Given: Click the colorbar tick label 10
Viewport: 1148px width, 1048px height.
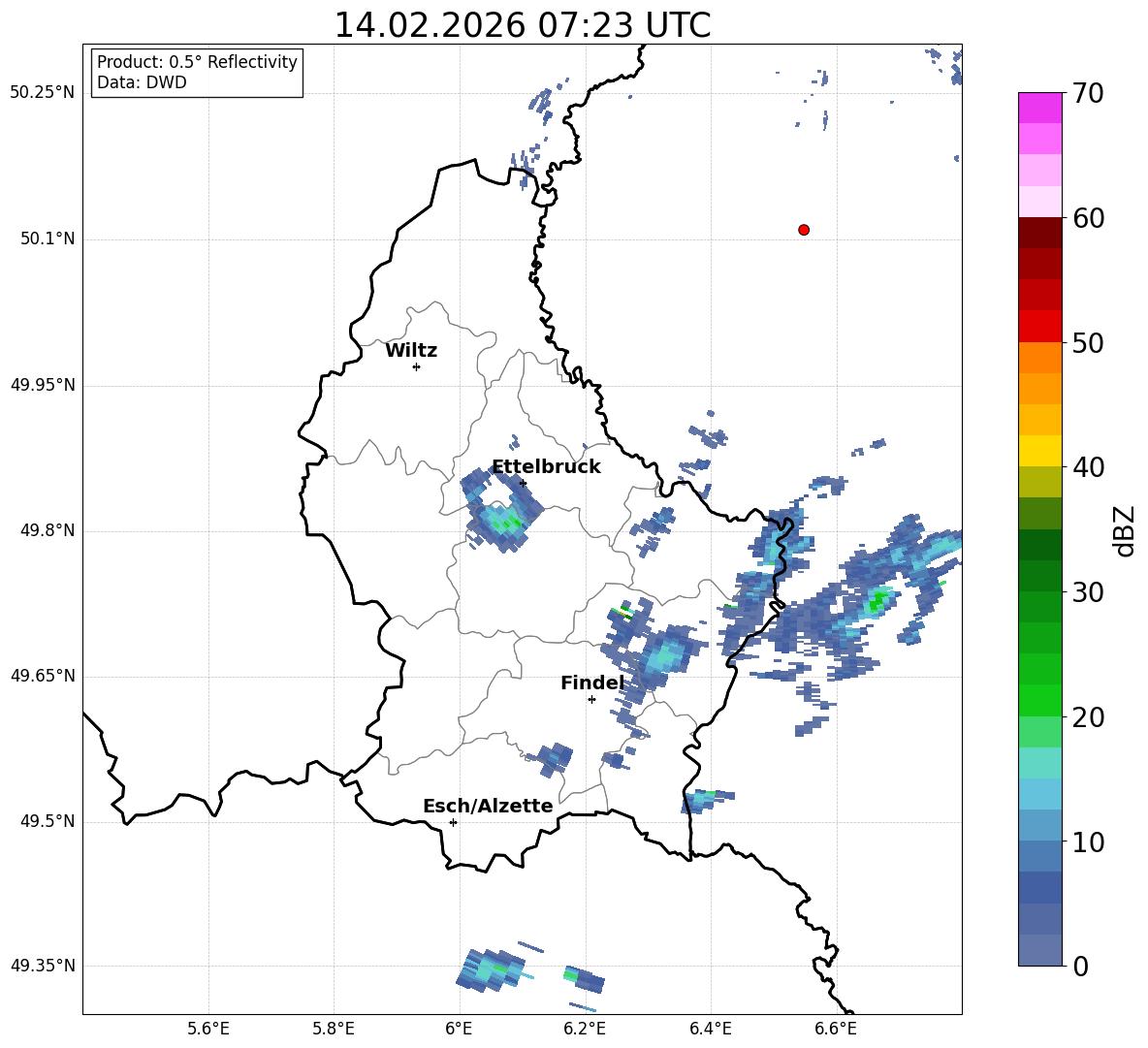Looking at the screenshot, I should point(1088,842).
